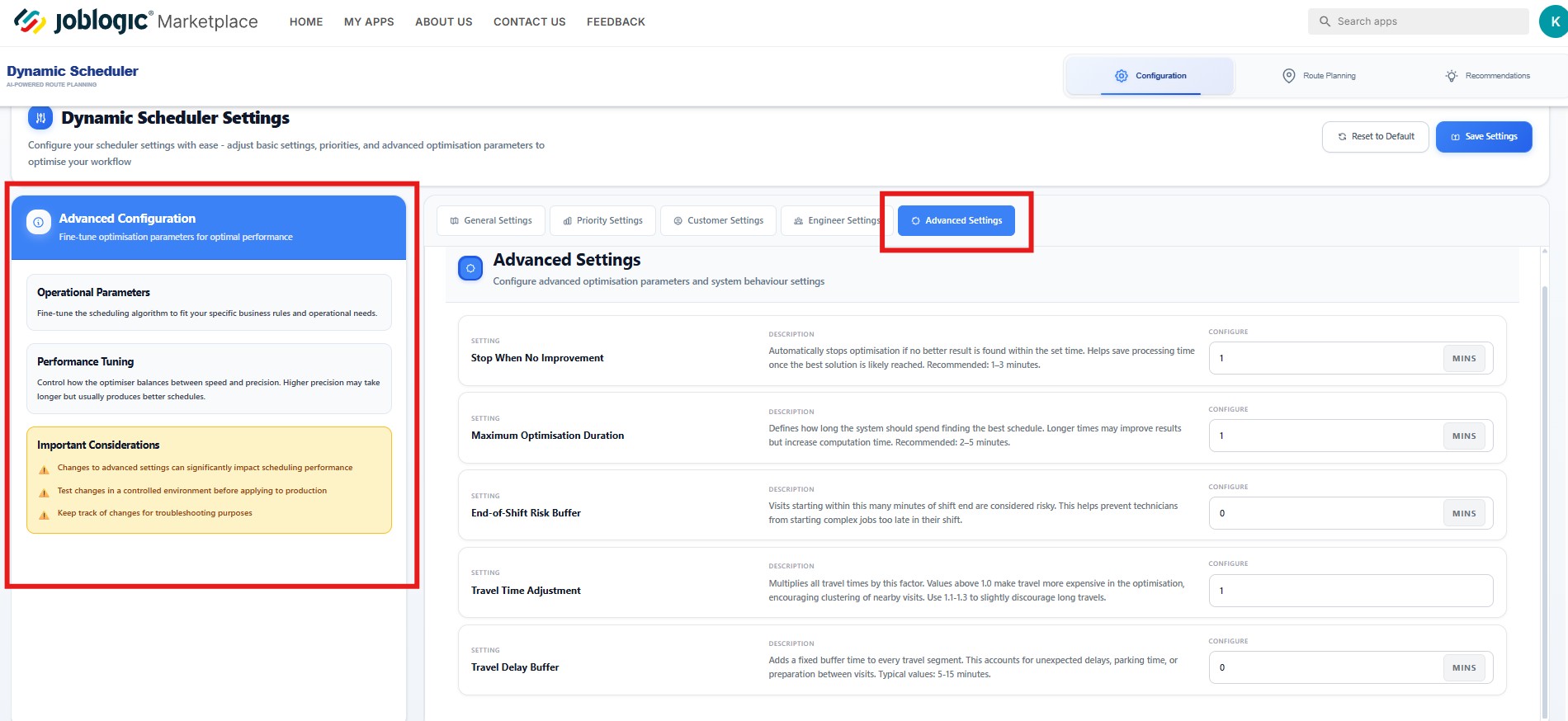Click the 'Travel Delay Buffer' setting name
Image resolution: width=1568 pixels, height=721 pixels.
[x=515, y=667]
